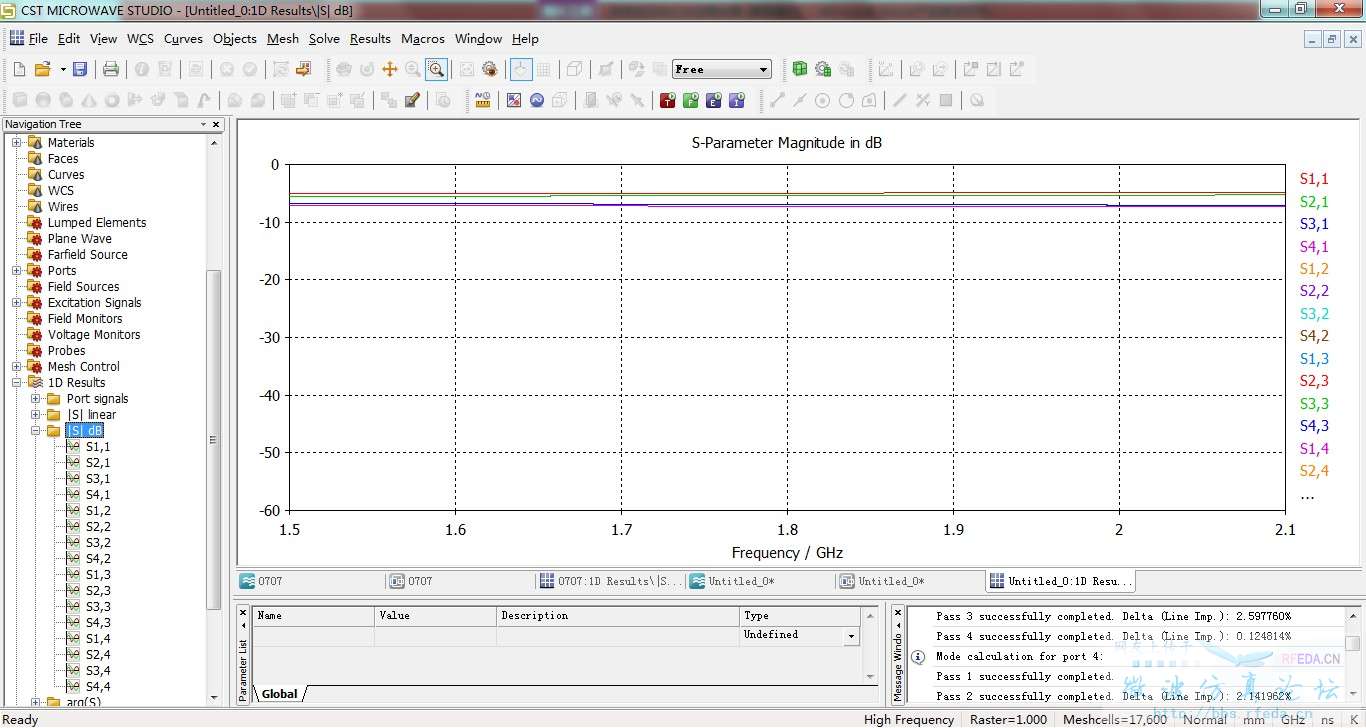Click the Name column cell in parameter list
Viewport: 1366px width, 728px height.
coord(314,636)
